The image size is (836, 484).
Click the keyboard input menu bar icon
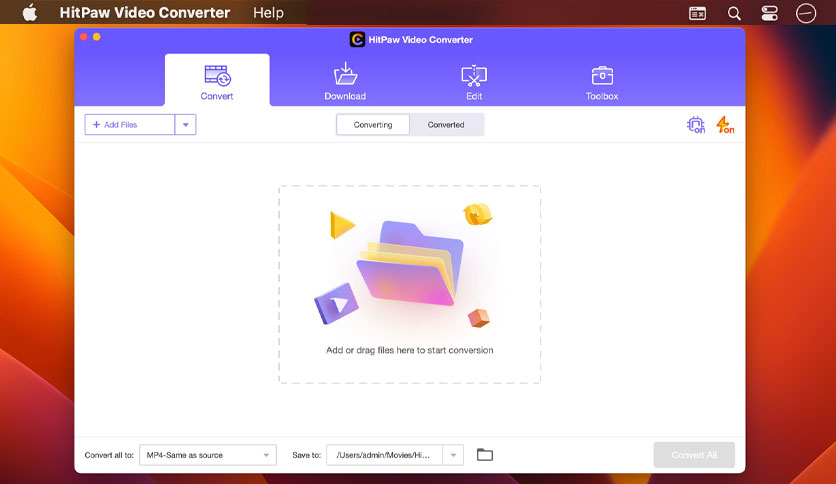point(697,13)
